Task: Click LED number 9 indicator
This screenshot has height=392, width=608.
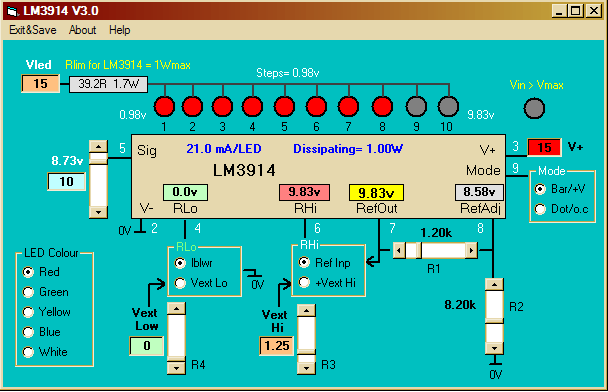Action: click(416, 106)
